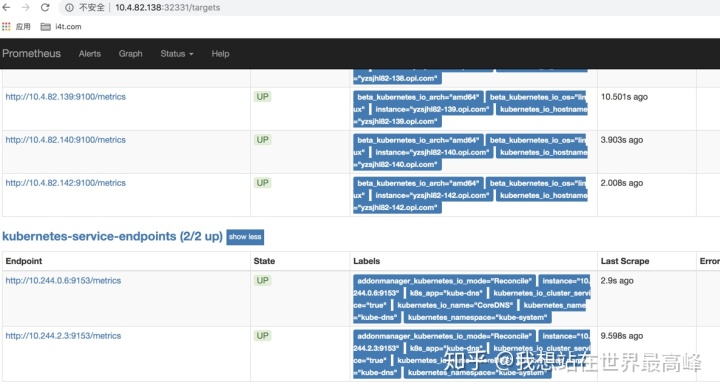This screenshot has height=391, width=720.
Task: Click beta_kubernetes_io_arch label in 10.4.82.142 row
Action: point(418,184)
